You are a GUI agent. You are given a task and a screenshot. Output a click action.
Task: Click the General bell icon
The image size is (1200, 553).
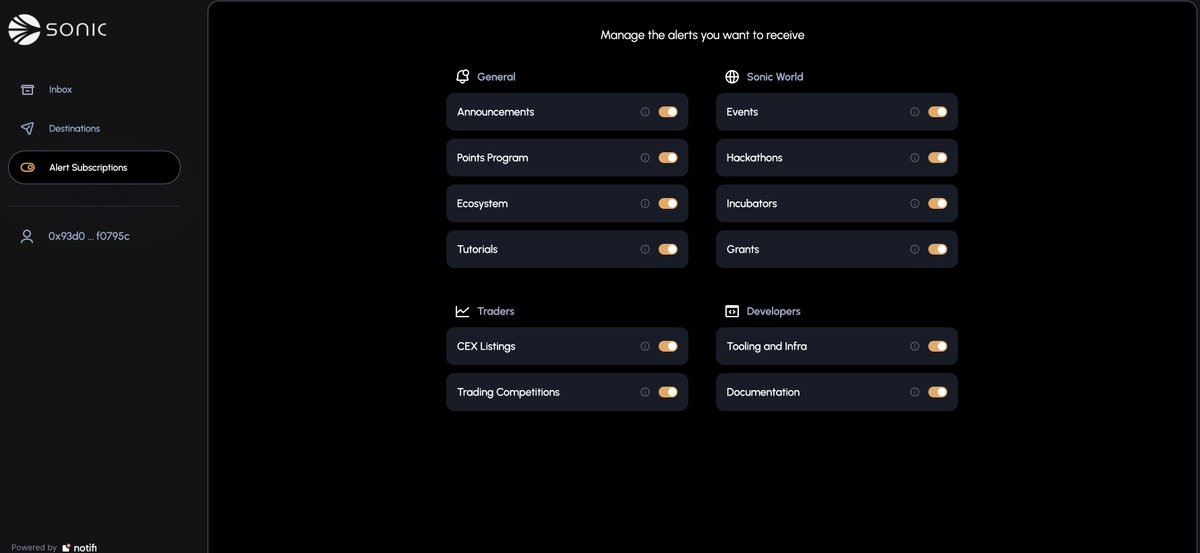click(x=462, y=77)
